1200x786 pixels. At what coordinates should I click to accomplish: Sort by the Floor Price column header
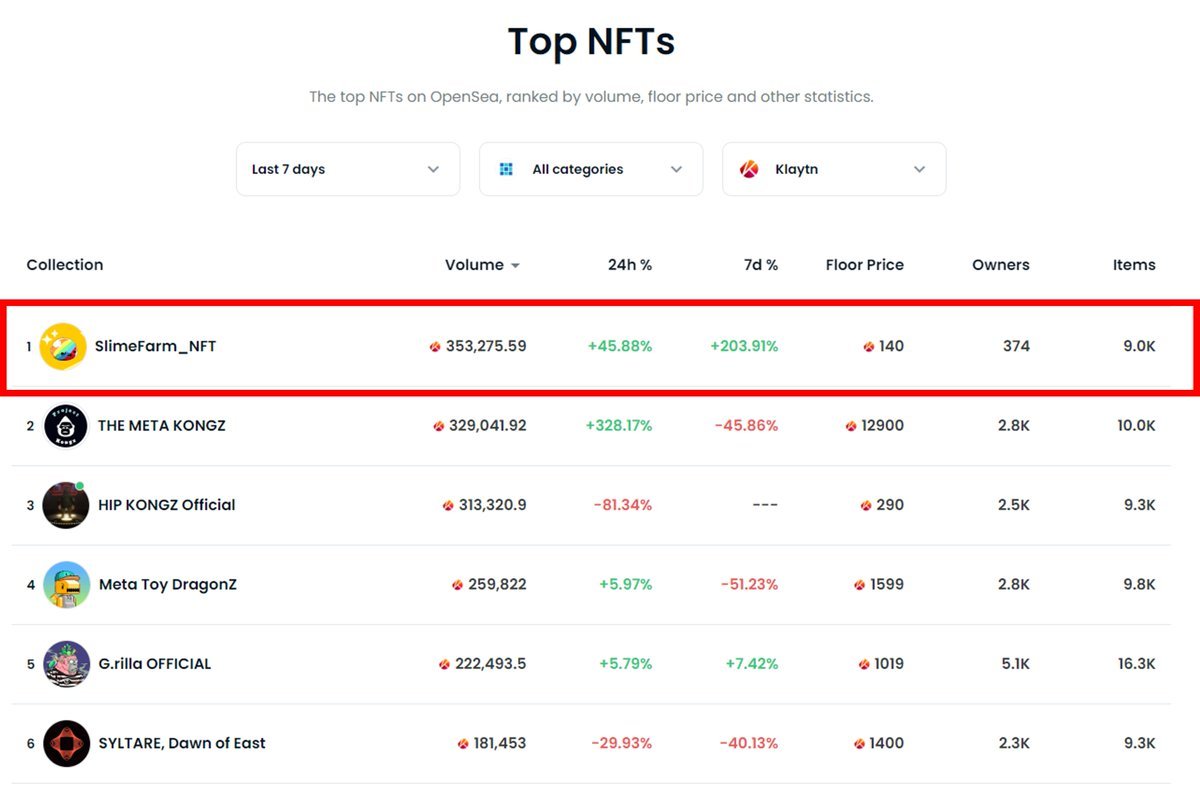coord(865,265)
